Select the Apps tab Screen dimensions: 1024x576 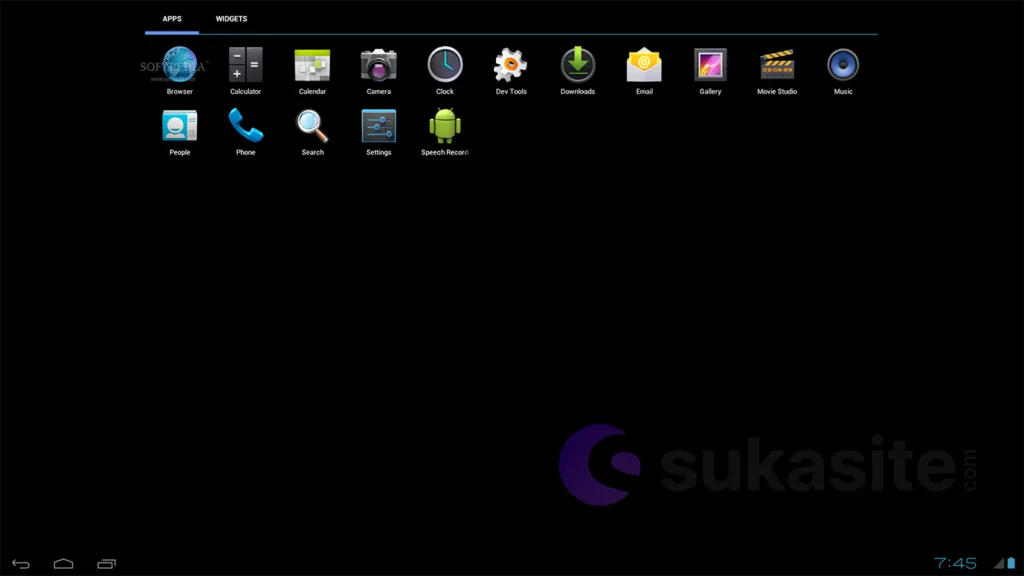pyautogui.click(x=172, y=19)
